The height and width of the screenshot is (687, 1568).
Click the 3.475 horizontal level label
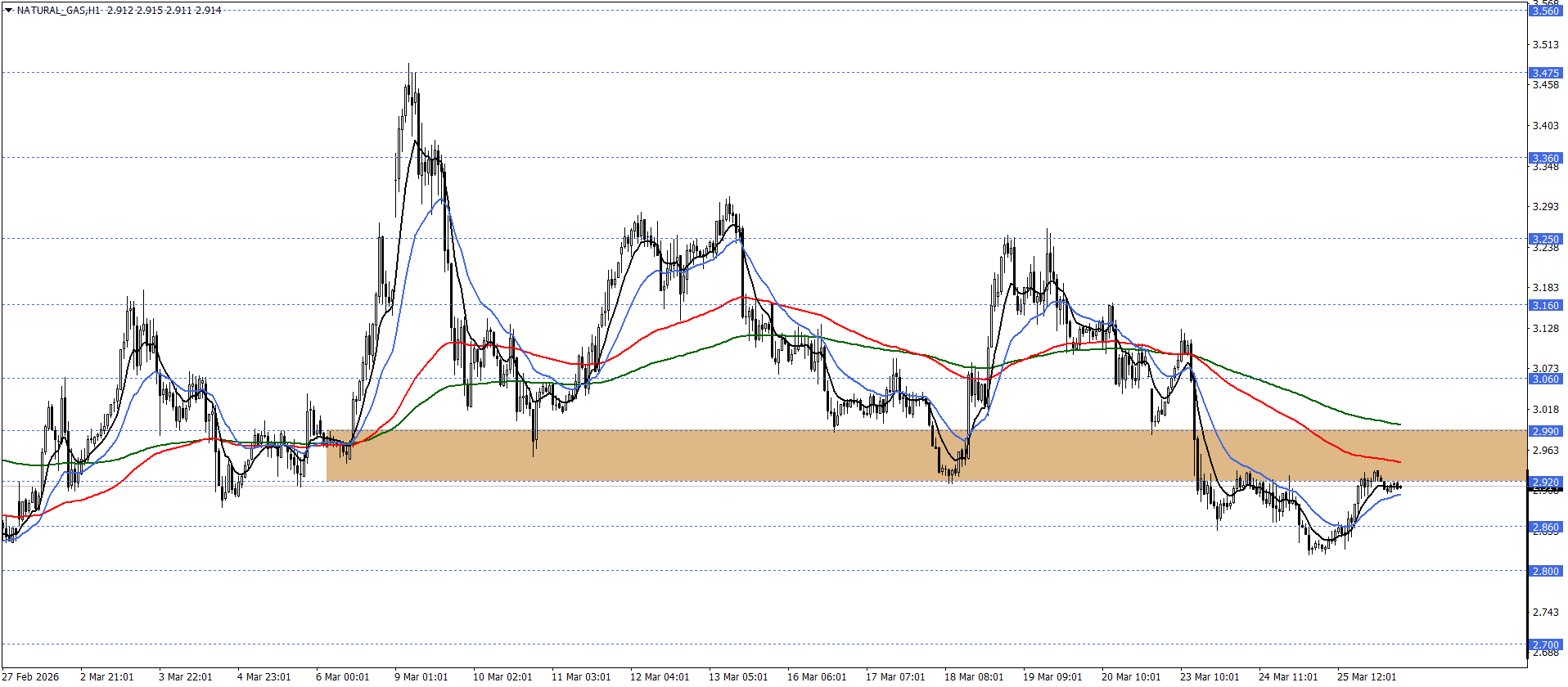(x=1545, y=74)
